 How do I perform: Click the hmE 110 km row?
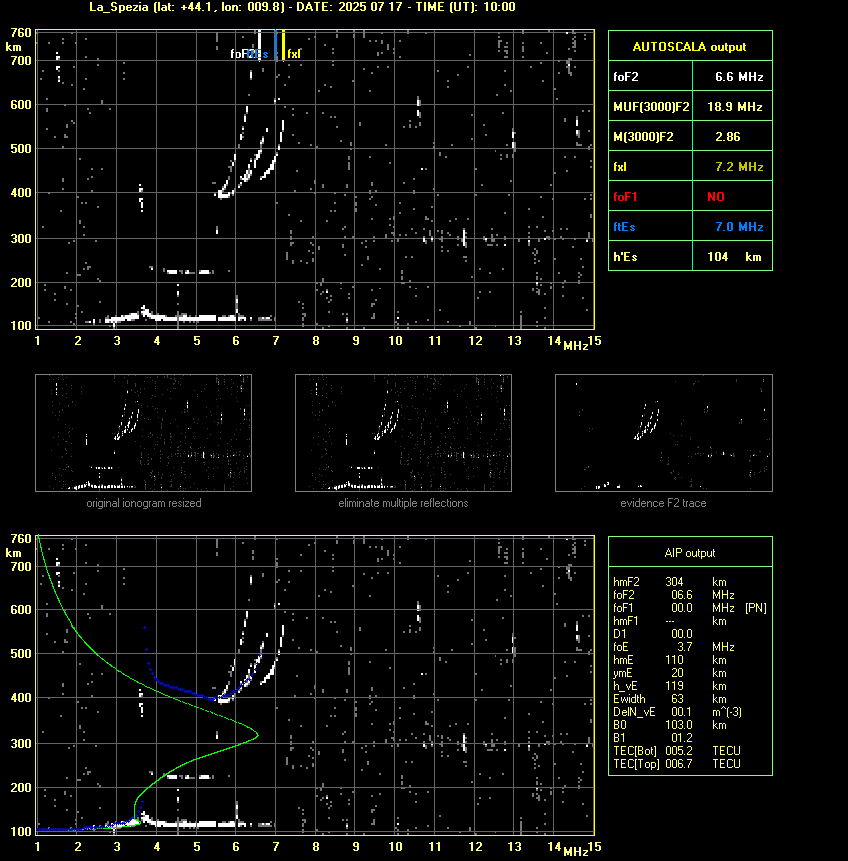670,660
